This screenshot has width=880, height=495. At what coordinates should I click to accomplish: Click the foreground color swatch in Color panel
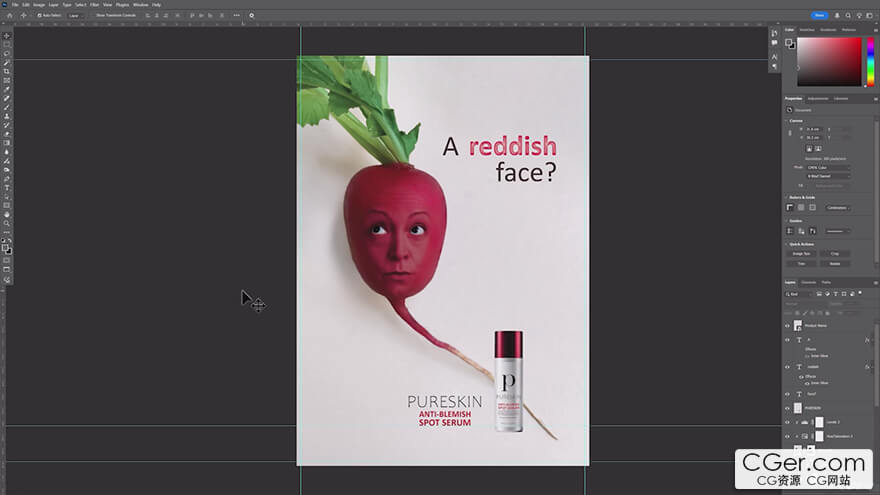[789, 42]
